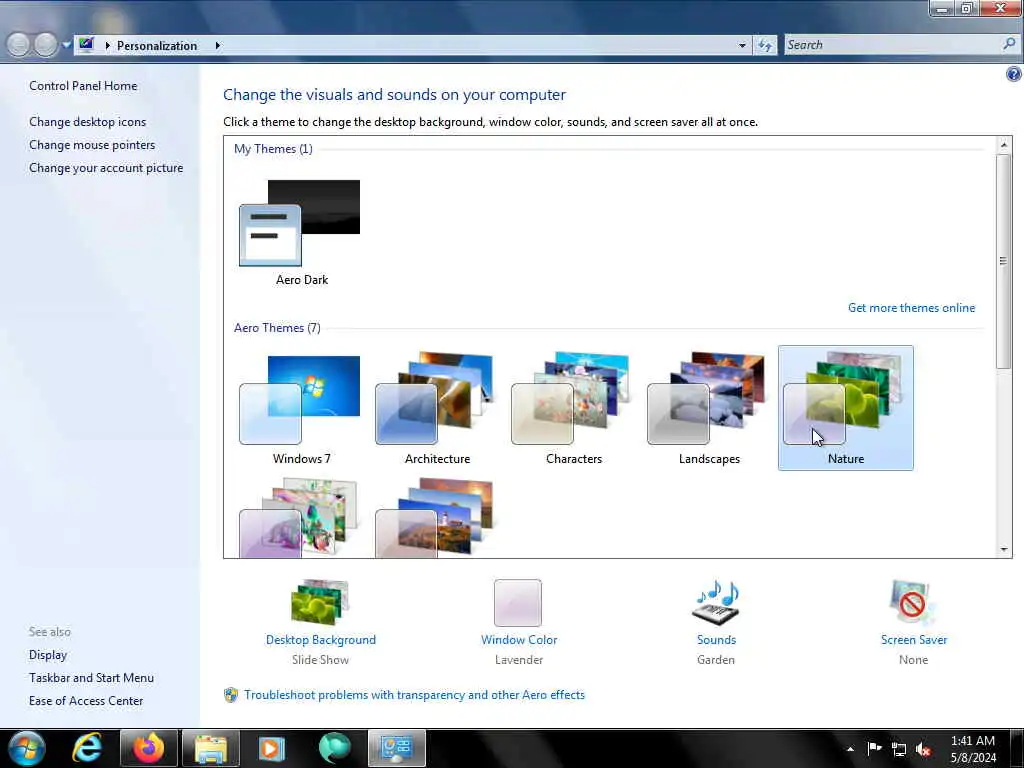Viewport: 1024px width, 768px height.
Task: Click theme list scroll up arrow
Action: coord(1004,144)
